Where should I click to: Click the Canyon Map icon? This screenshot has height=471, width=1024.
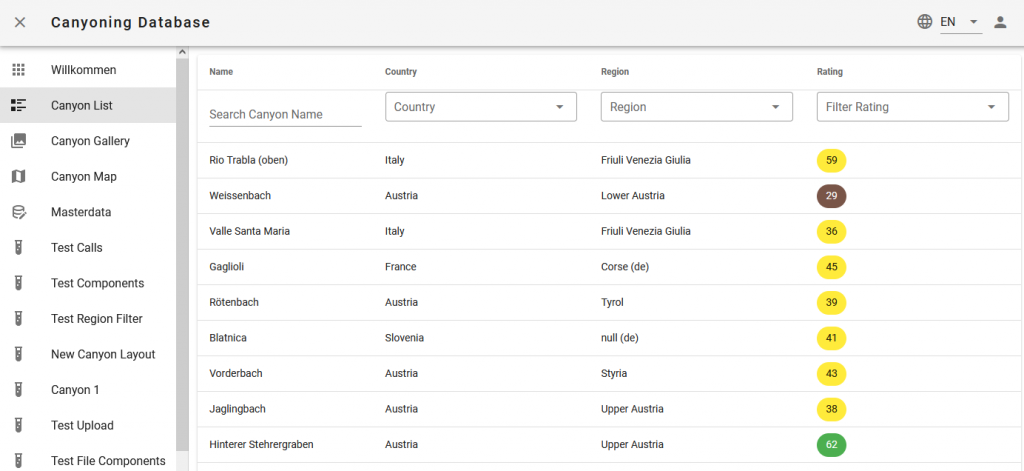click(x=18, y=177)
